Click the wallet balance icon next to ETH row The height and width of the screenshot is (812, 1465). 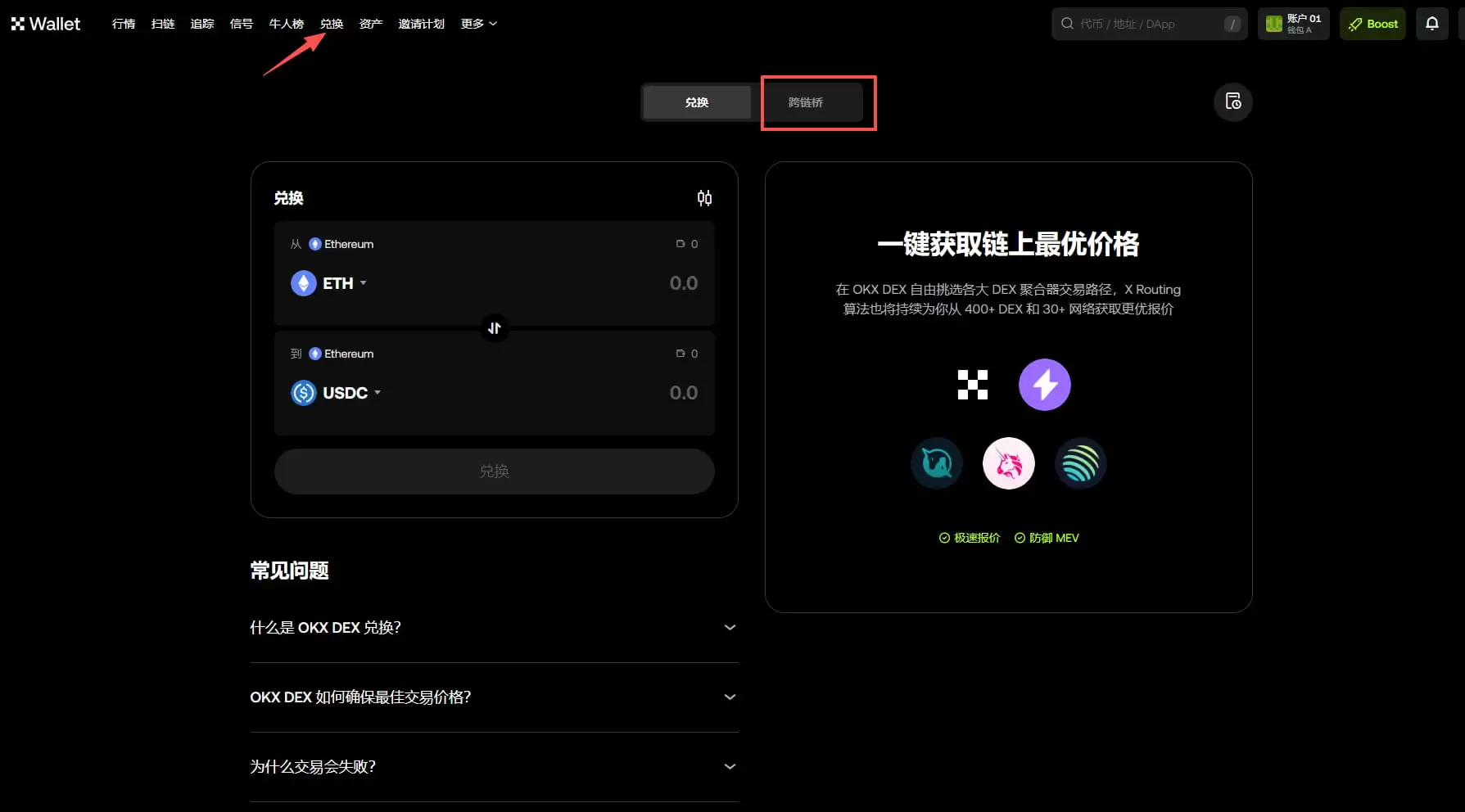(x=680, y=243)
